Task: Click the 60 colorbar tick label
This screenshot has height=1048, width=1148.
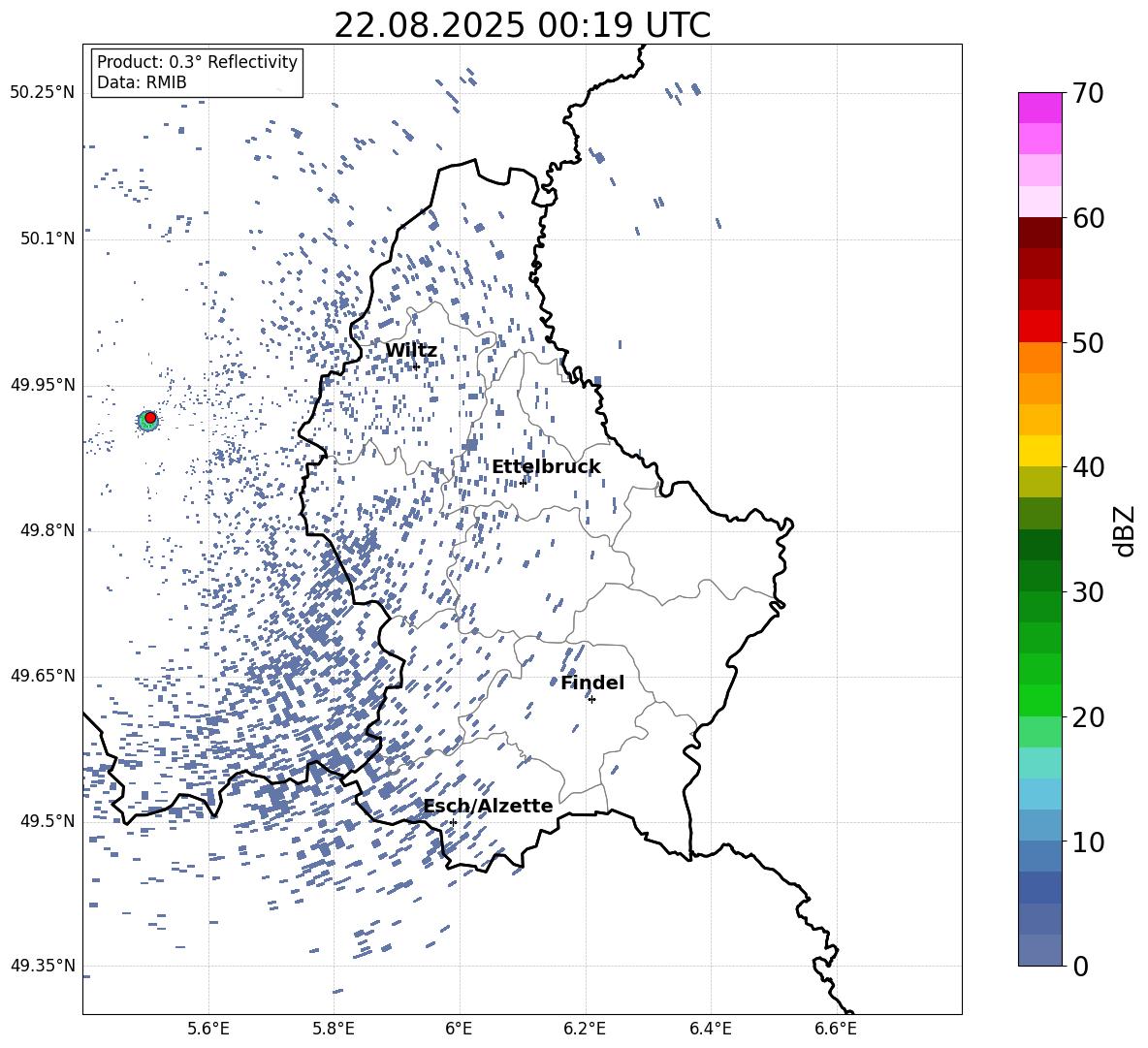Action: (x=1089, y=218)
